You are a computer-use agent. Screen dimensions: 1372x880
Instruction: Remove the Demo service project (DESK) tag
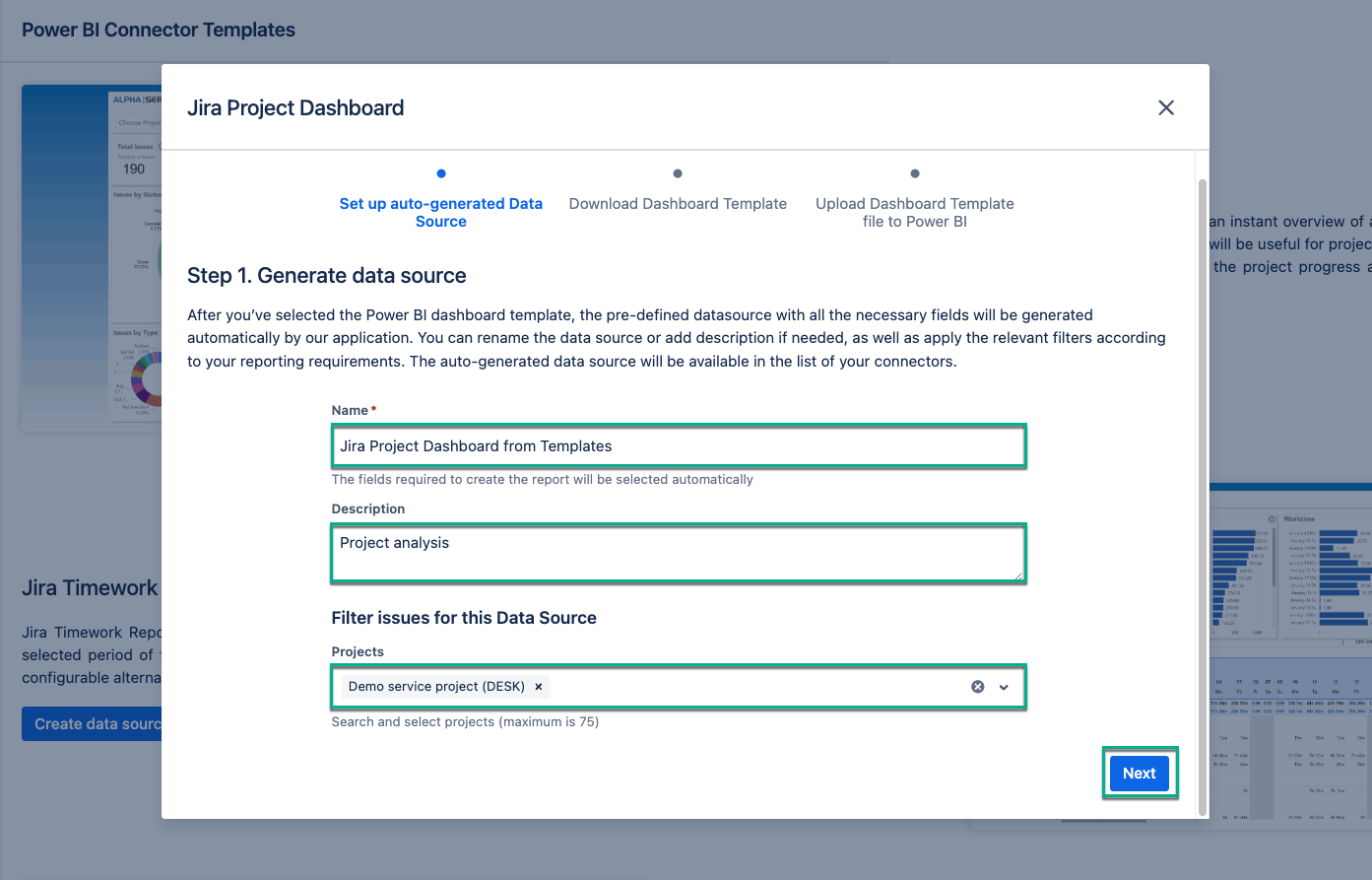pyautogui.click(x=538, y=687)
